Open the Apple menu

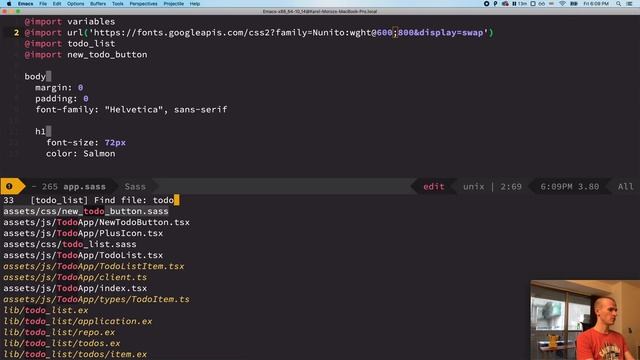(x=9, y=4)
